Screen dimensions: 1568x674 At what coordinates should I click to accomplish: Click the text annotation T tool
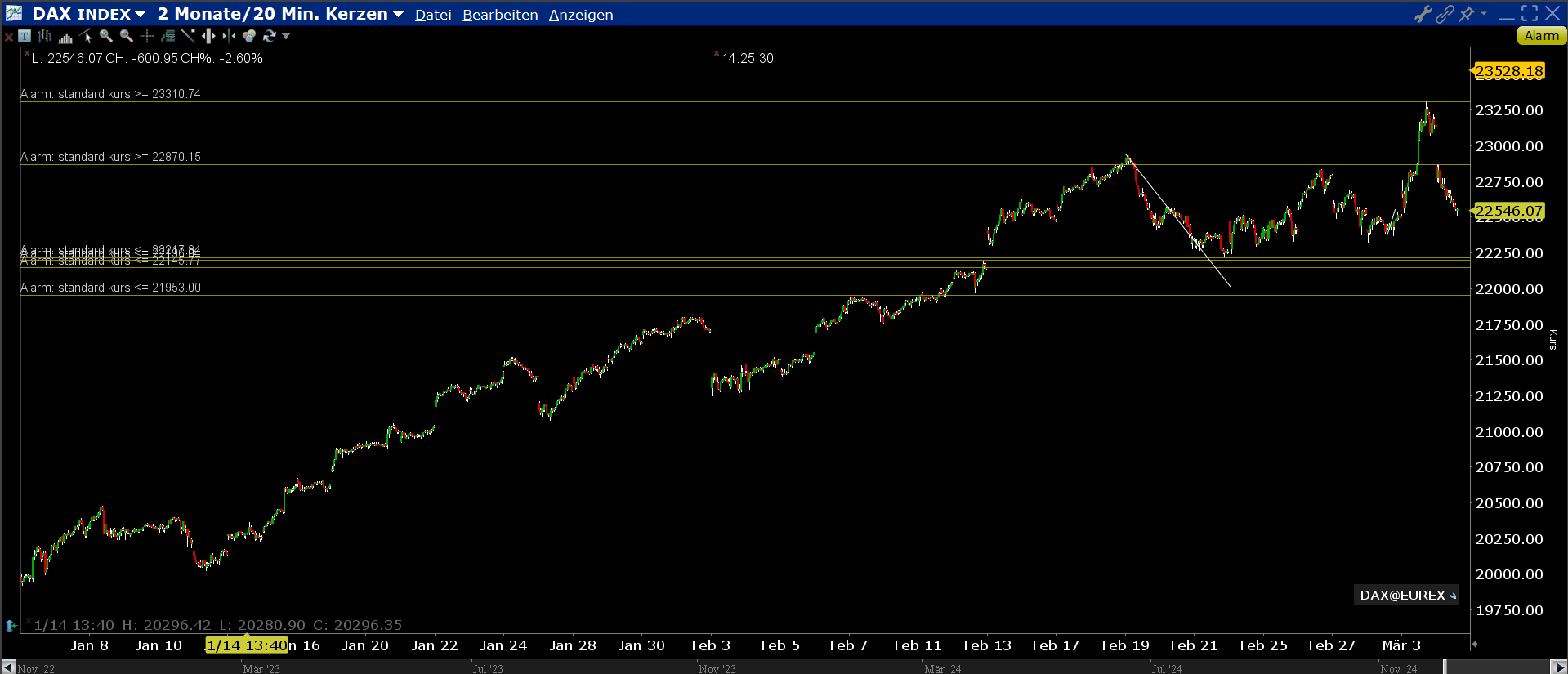[25, 36]
